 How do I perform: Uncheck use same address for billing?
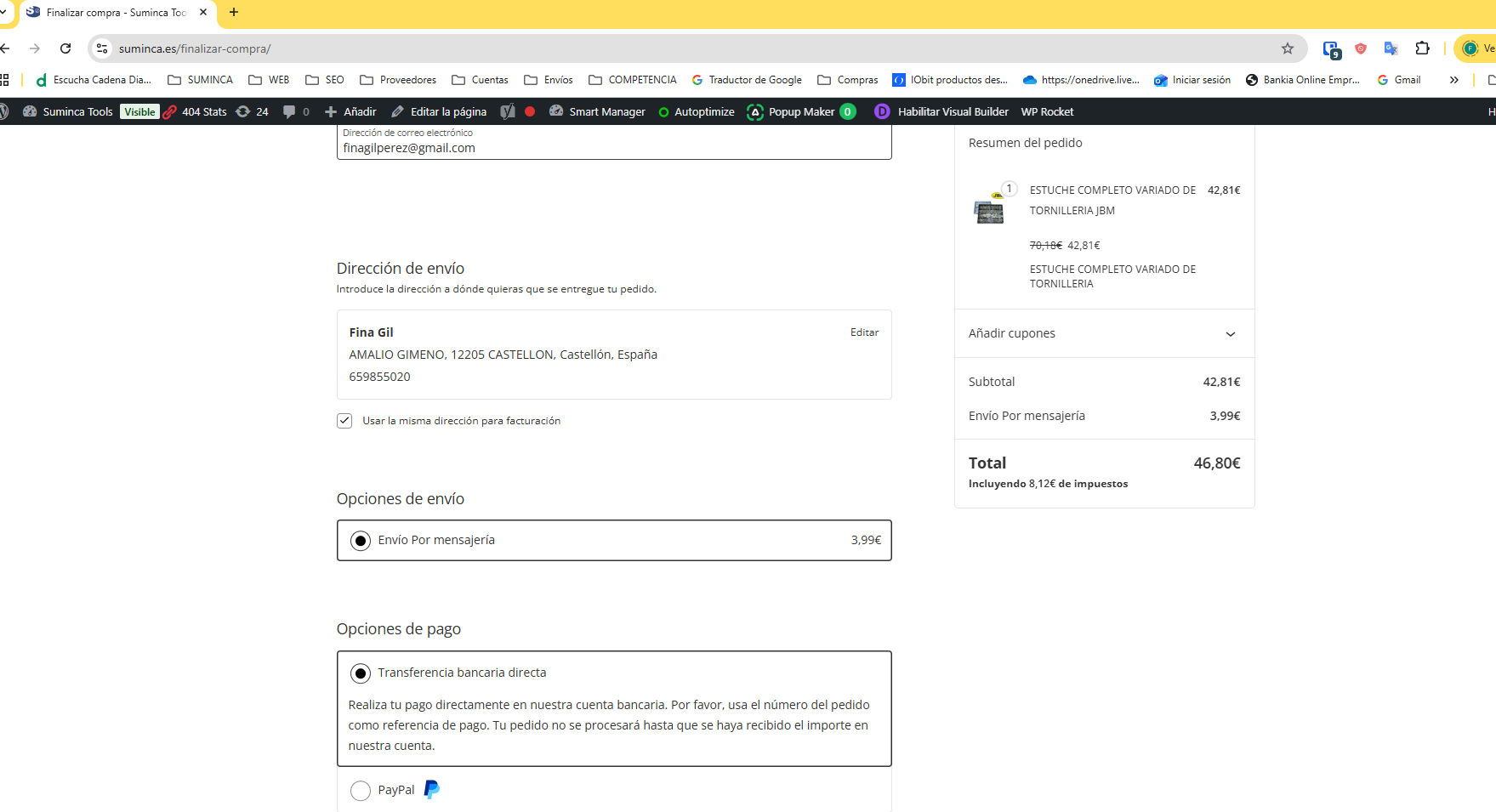pos(344,421)
